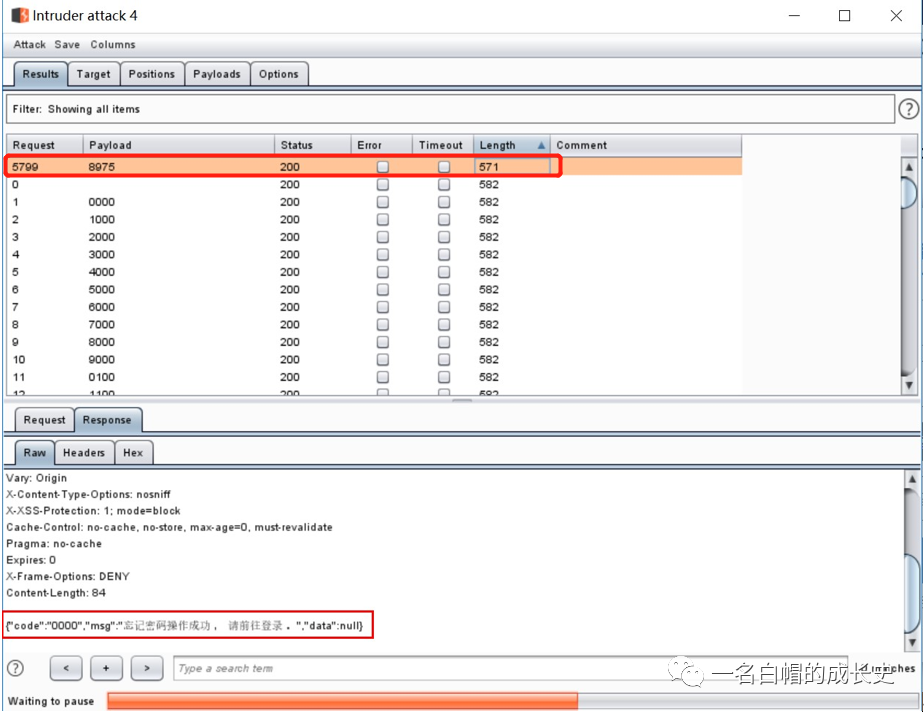This screenshot has width=924, height=714.
Task: Sort by the Length column header
Action: tap(512, 145)
